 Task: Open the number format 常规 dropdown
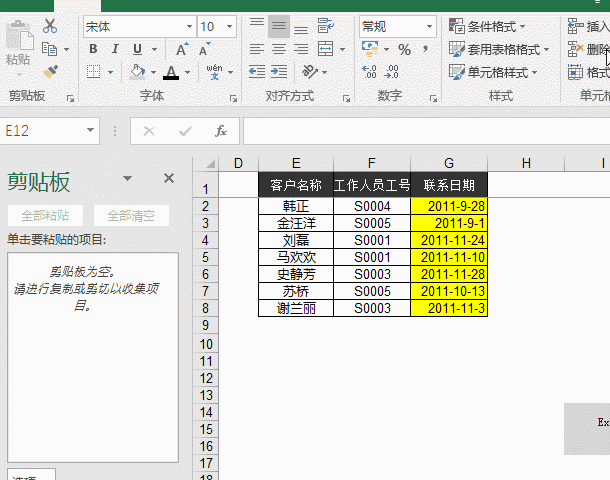[429, 26]
